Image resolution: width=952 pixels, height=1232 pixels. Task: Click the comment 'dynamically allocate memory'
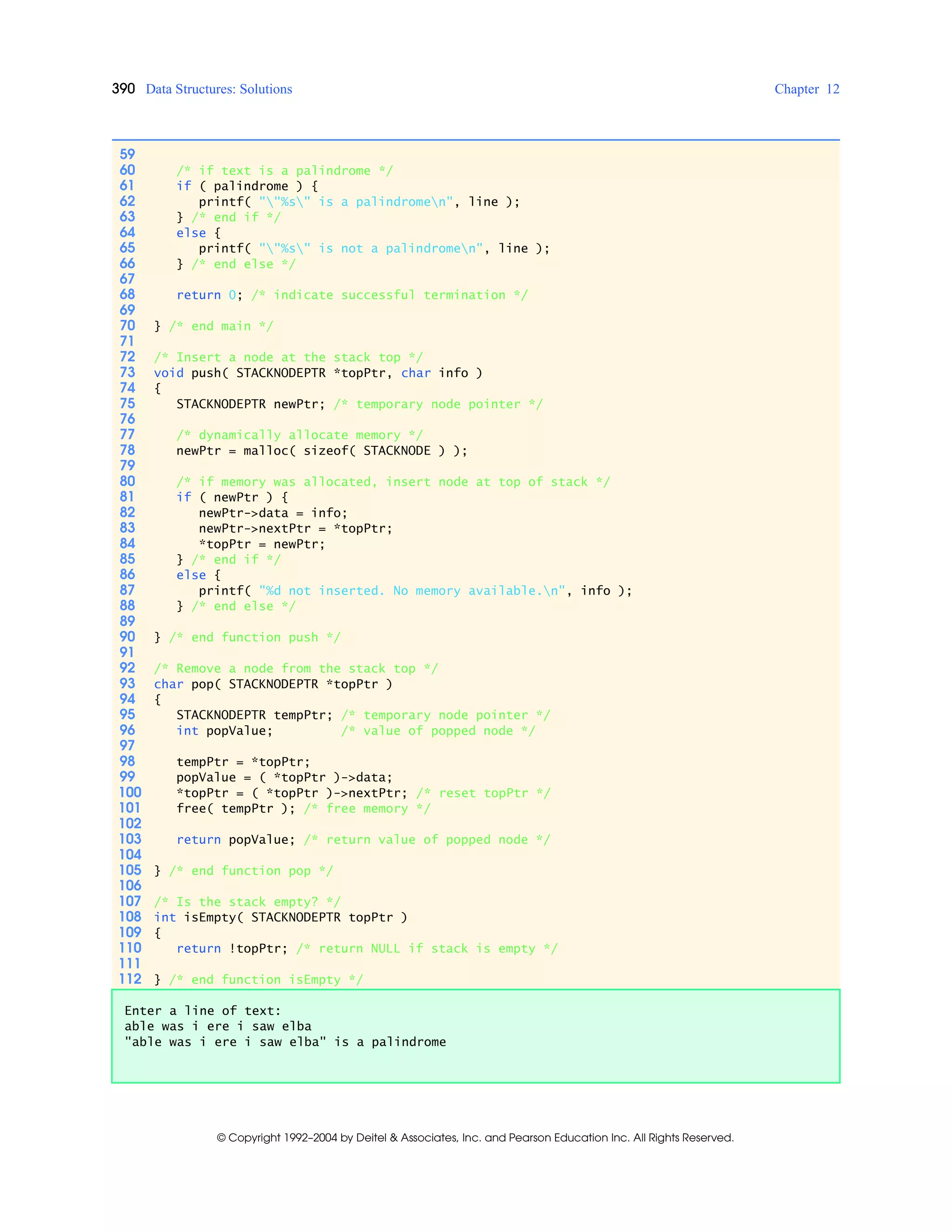(299, 435)
